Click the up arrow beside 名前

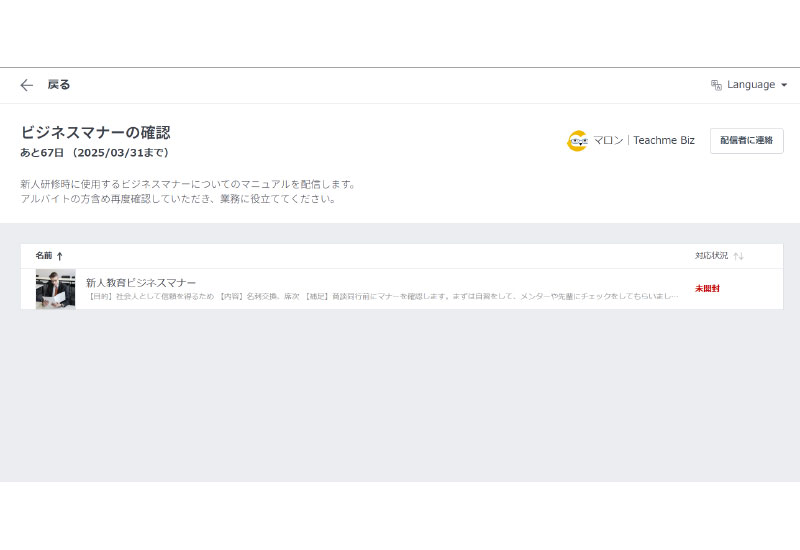click(x=60, y=256)
